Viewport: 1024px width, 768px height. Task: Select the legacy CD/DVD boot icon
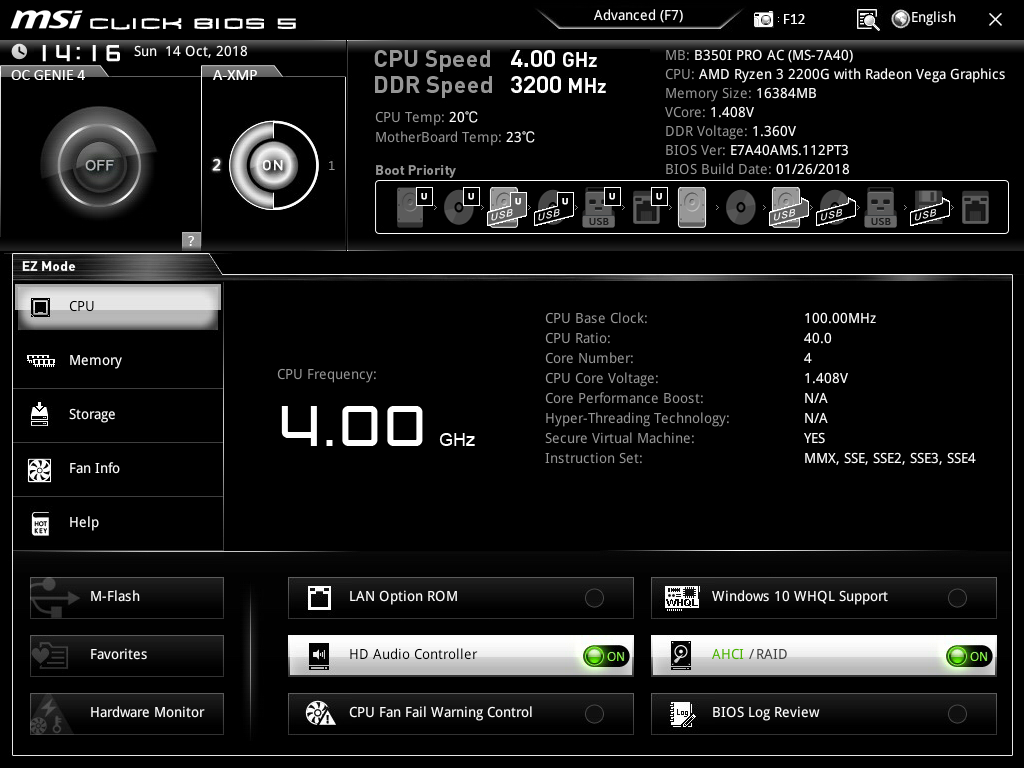(741, 208)
